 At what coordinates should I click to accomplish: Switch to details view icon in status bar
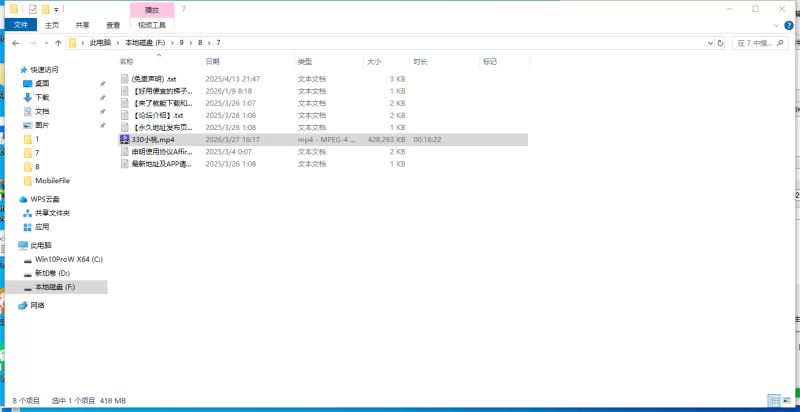(774, 401)
